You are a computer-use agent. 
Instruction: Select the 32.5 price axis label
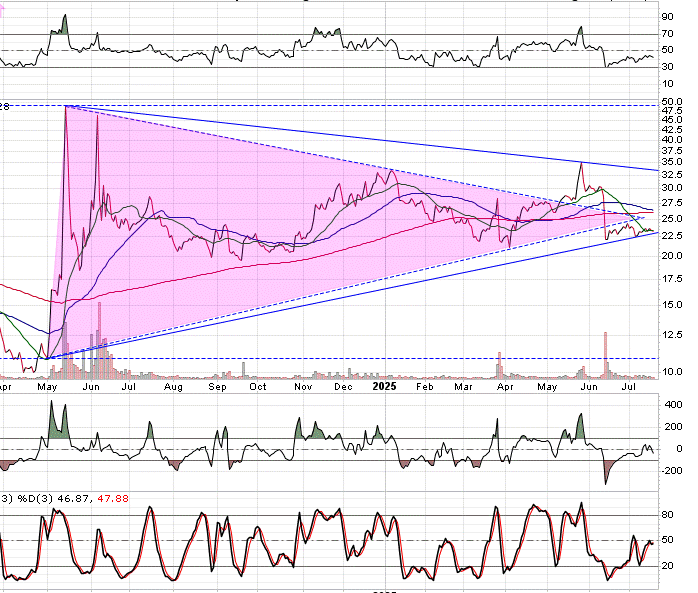pos(672,174)
